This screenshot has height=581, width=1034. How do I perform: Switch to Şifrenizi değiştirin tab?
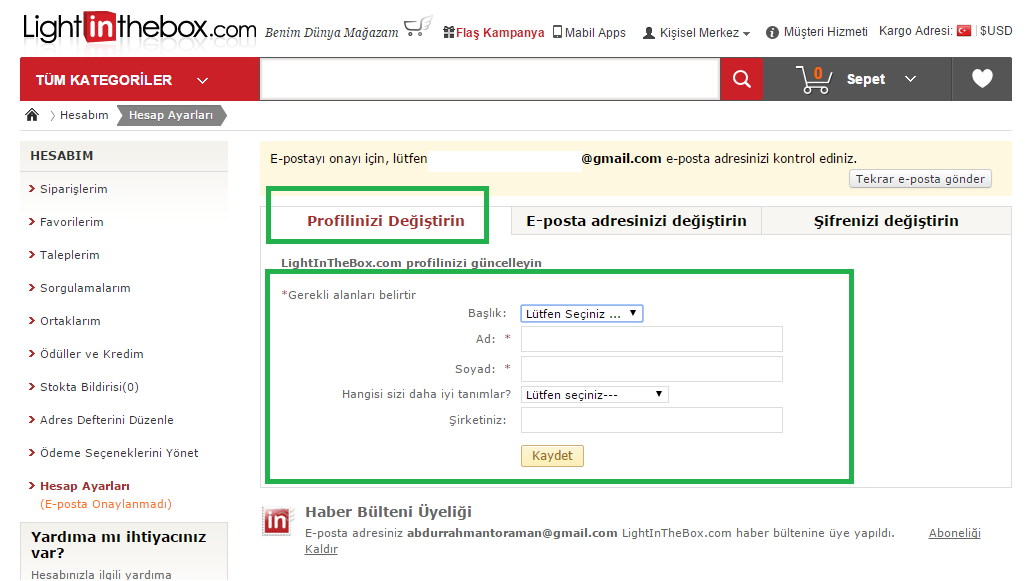coord(886,220)
